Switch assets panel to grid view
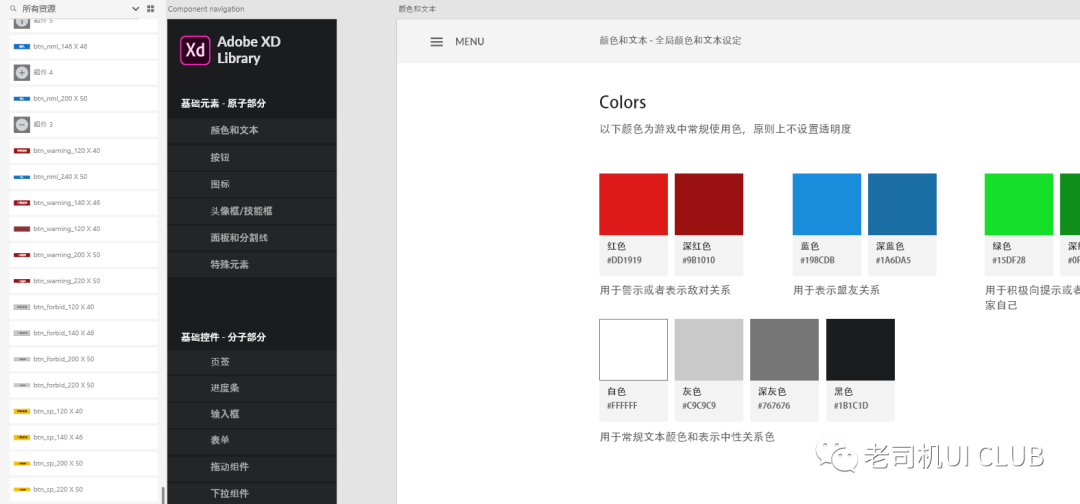 (x=150, y=9)
